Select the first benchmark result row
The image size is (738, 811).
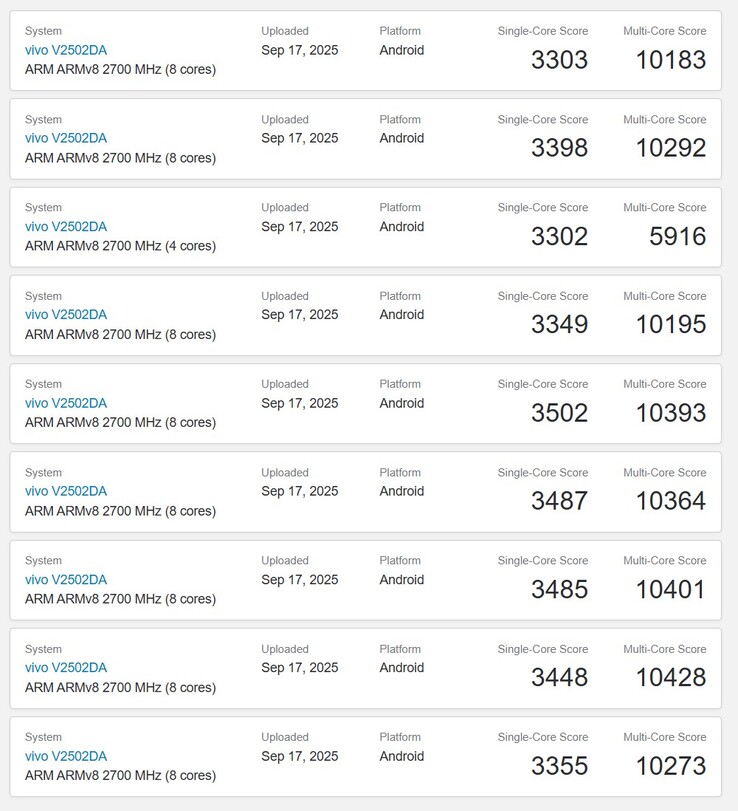[369, 50]
